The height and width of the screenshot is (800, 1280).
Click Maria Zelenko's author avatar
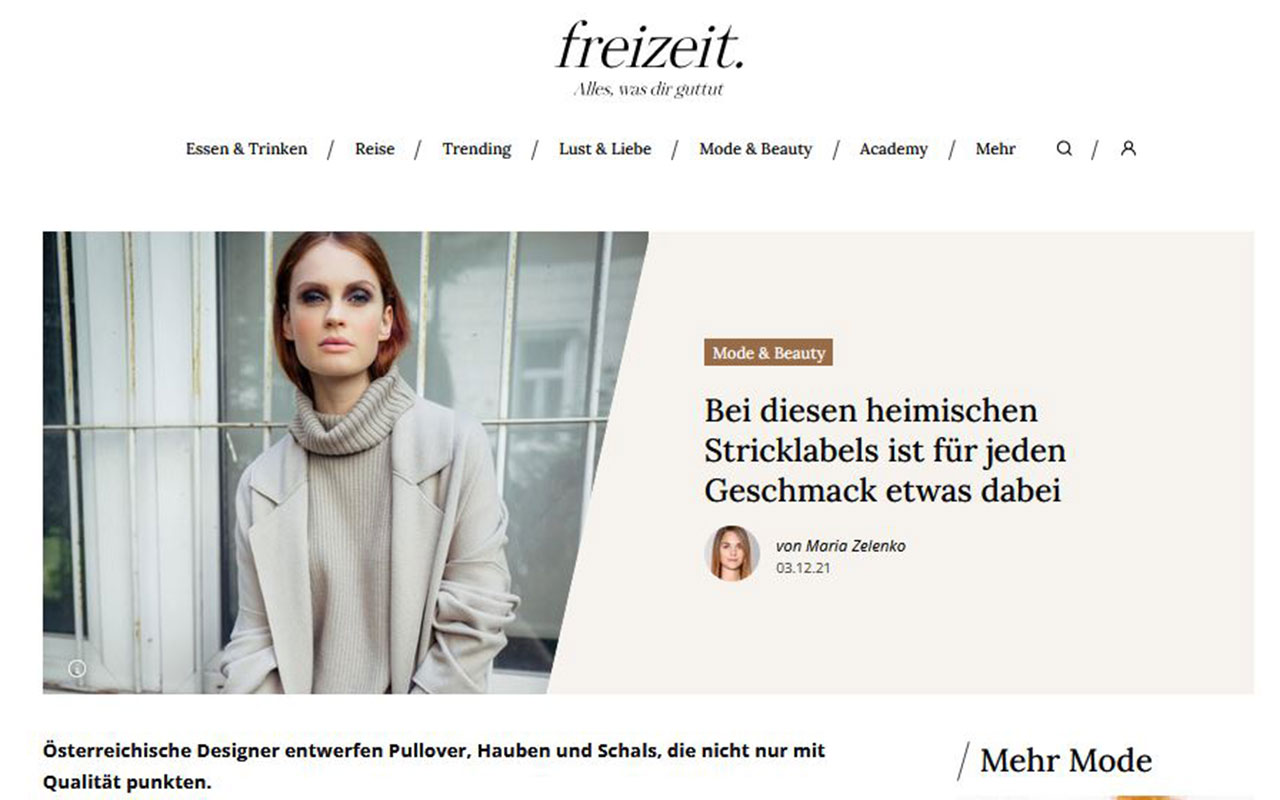tap(732, 553)
